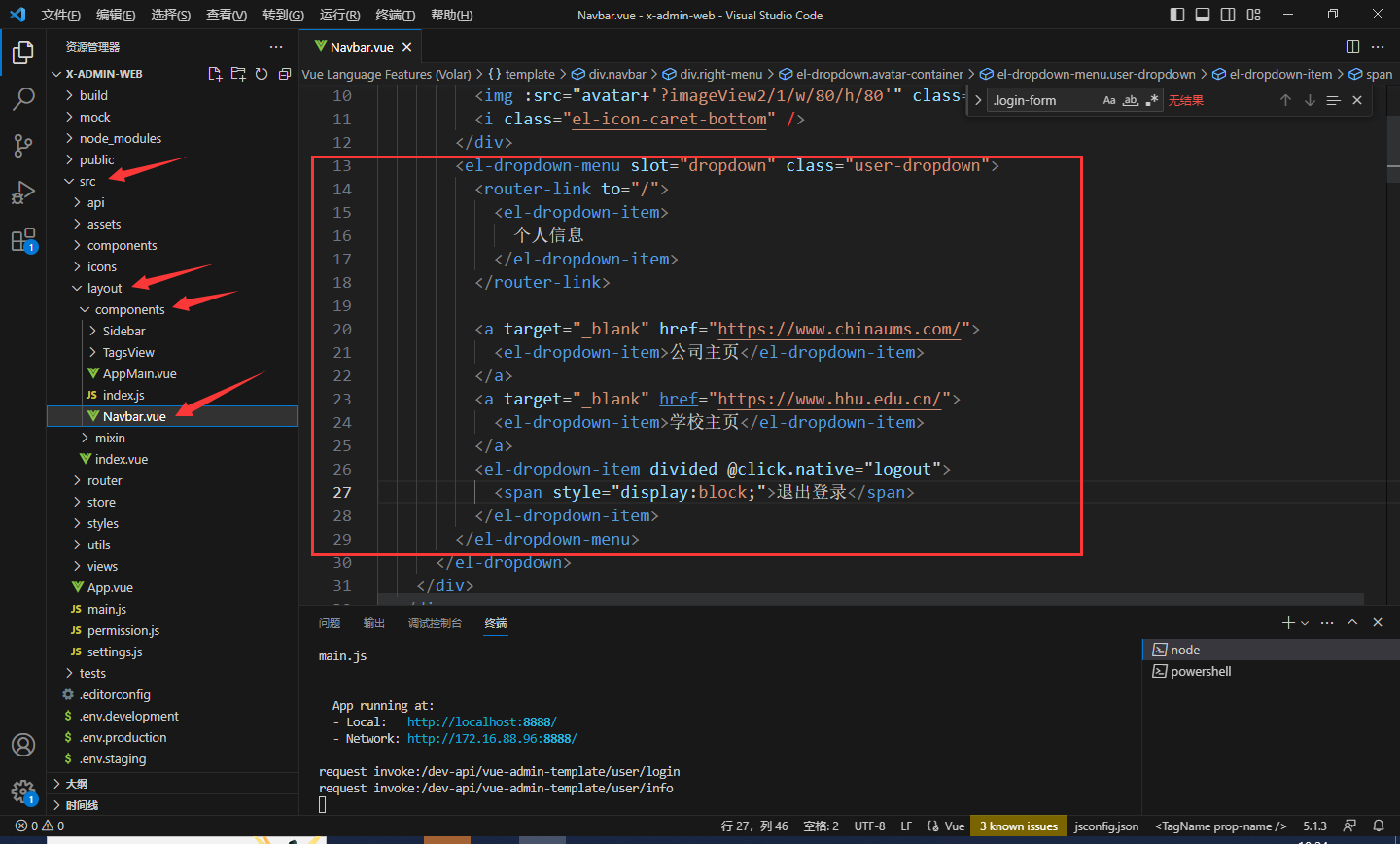Click the UTF-8 encoding status item
1400x844 pixels.
pos(869,826)
